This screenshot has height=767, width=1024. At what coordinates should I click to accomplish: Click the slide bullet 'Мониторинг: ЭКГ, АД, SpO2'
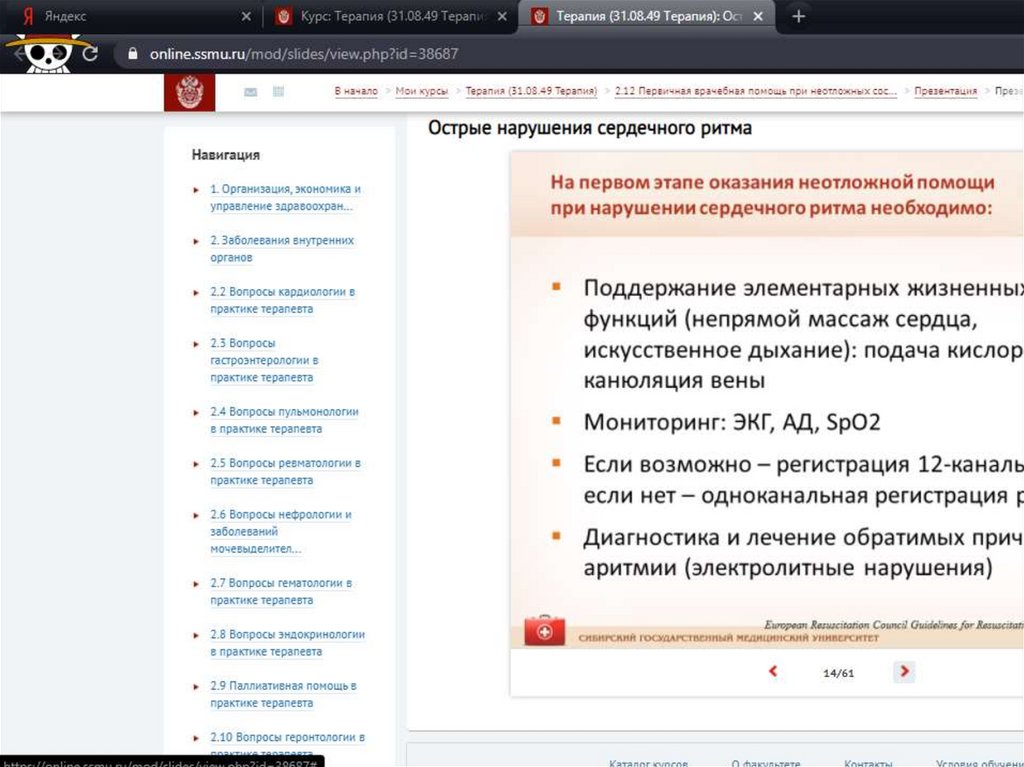[x=731, y=423]
